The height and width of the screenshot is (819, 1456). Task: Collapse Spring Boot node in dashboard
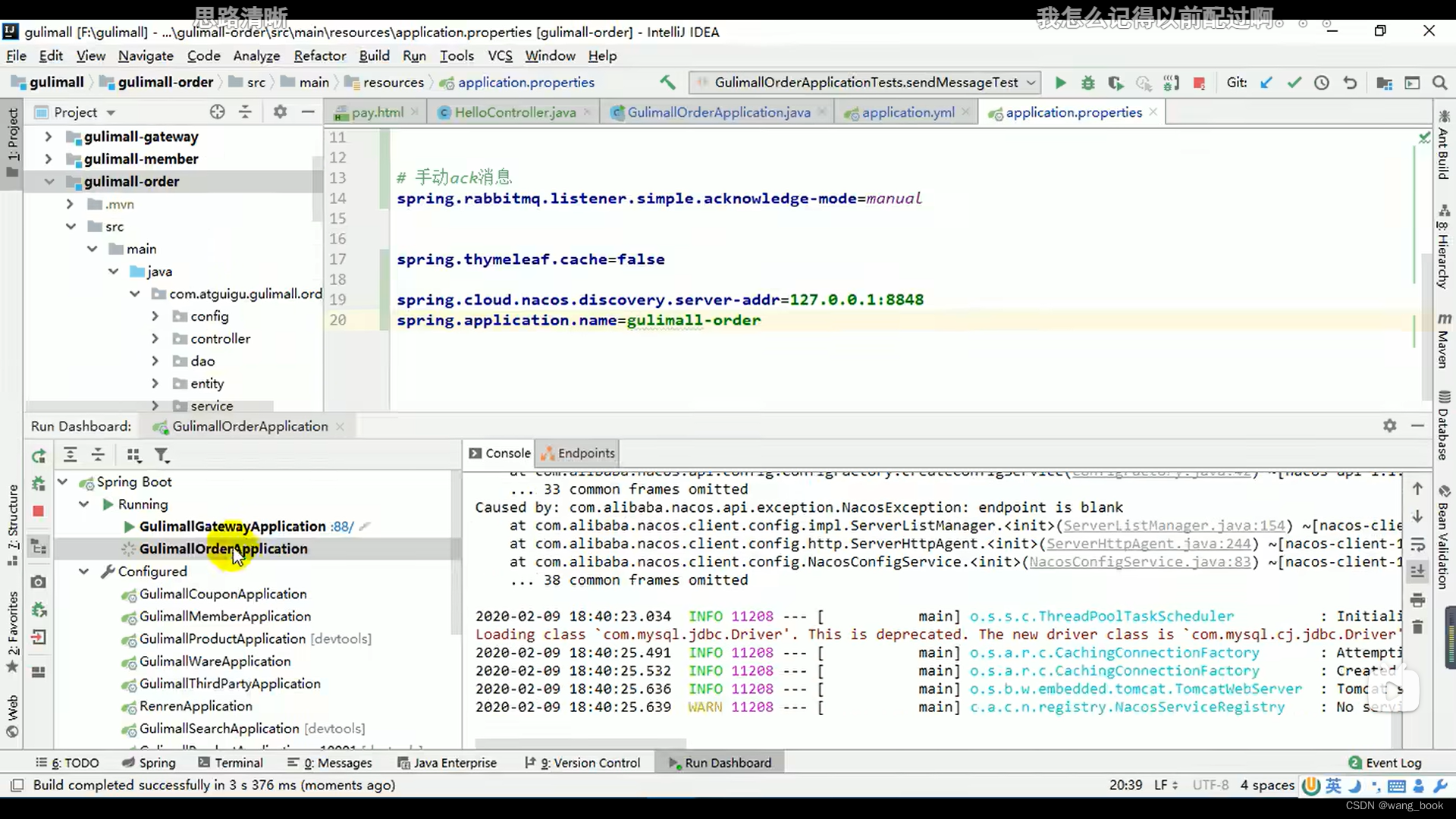tap(63, 482)
